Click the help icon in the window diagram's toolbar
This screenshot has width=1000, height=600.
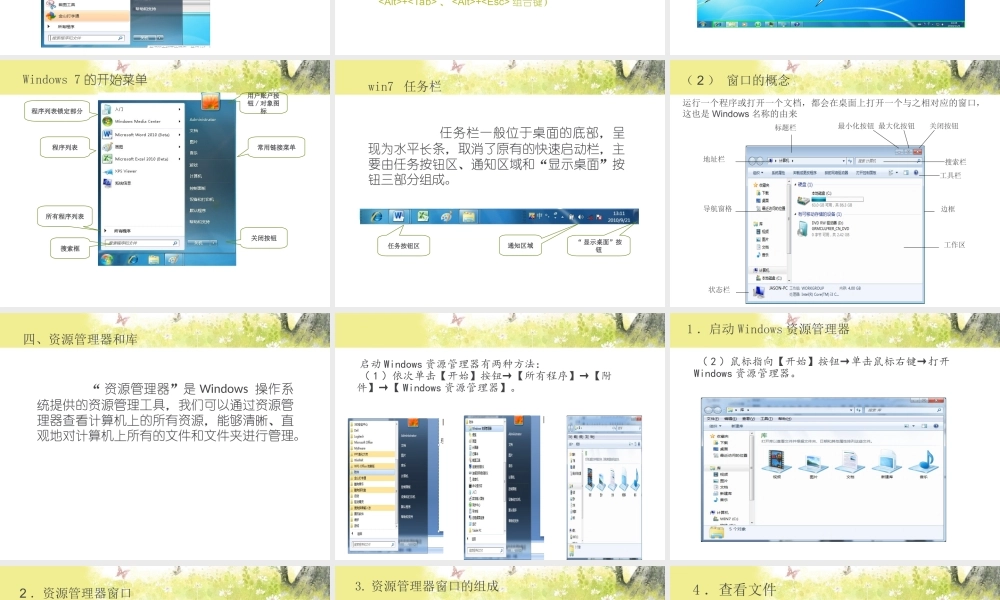(916, 172)
